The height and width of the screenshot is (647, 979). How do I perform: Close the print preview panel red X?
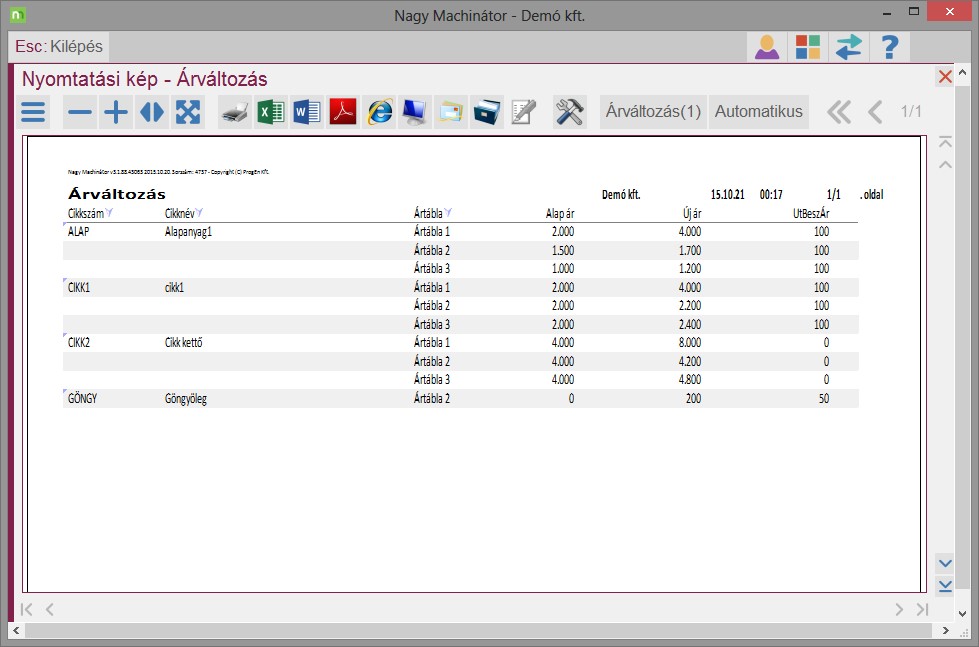[945, 77]
